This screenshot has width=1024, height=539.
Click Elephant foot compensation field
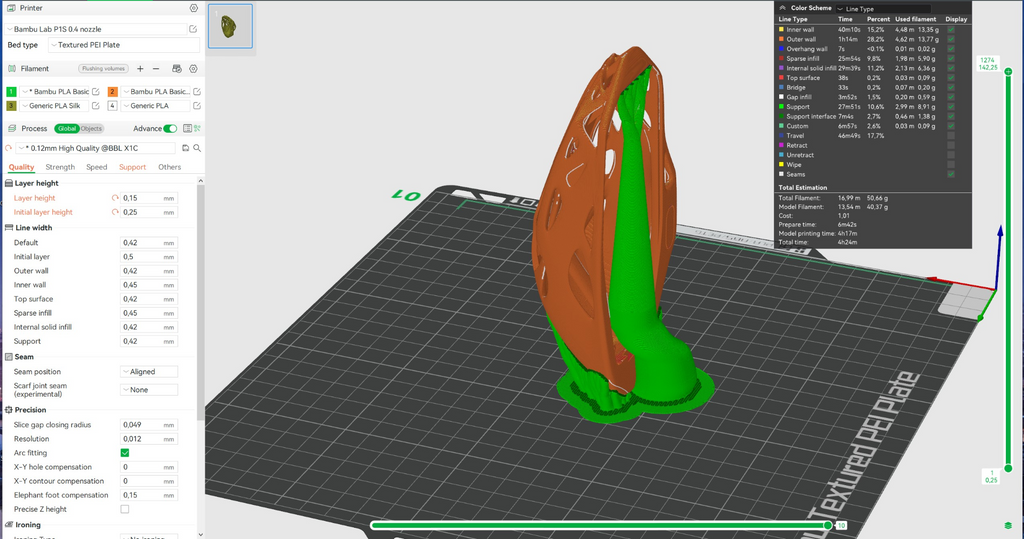(149, 495)
